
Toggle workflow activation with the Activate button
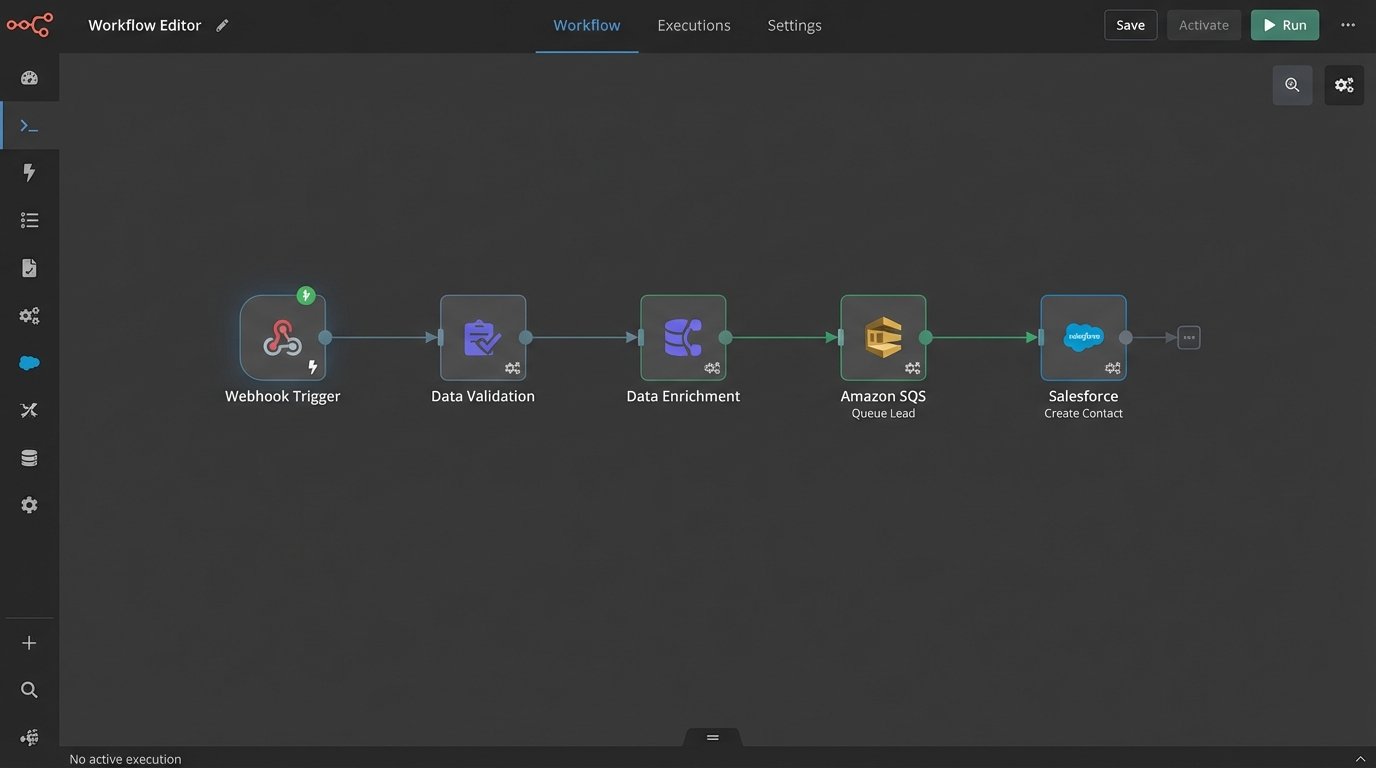[x=1203, y=24]
